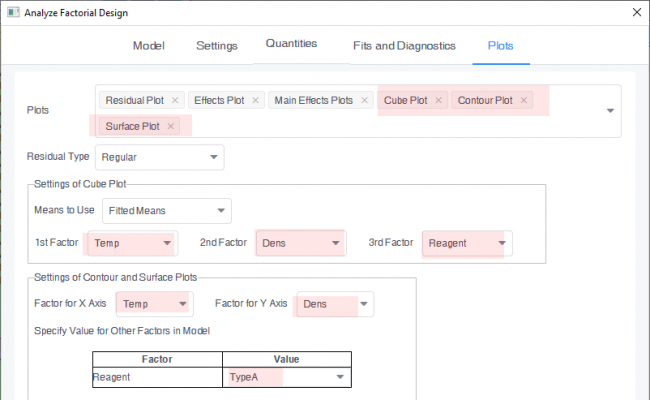Go to Fits and Diagnostics tab
The image size is (650, 400).
(x=404, y=46)
